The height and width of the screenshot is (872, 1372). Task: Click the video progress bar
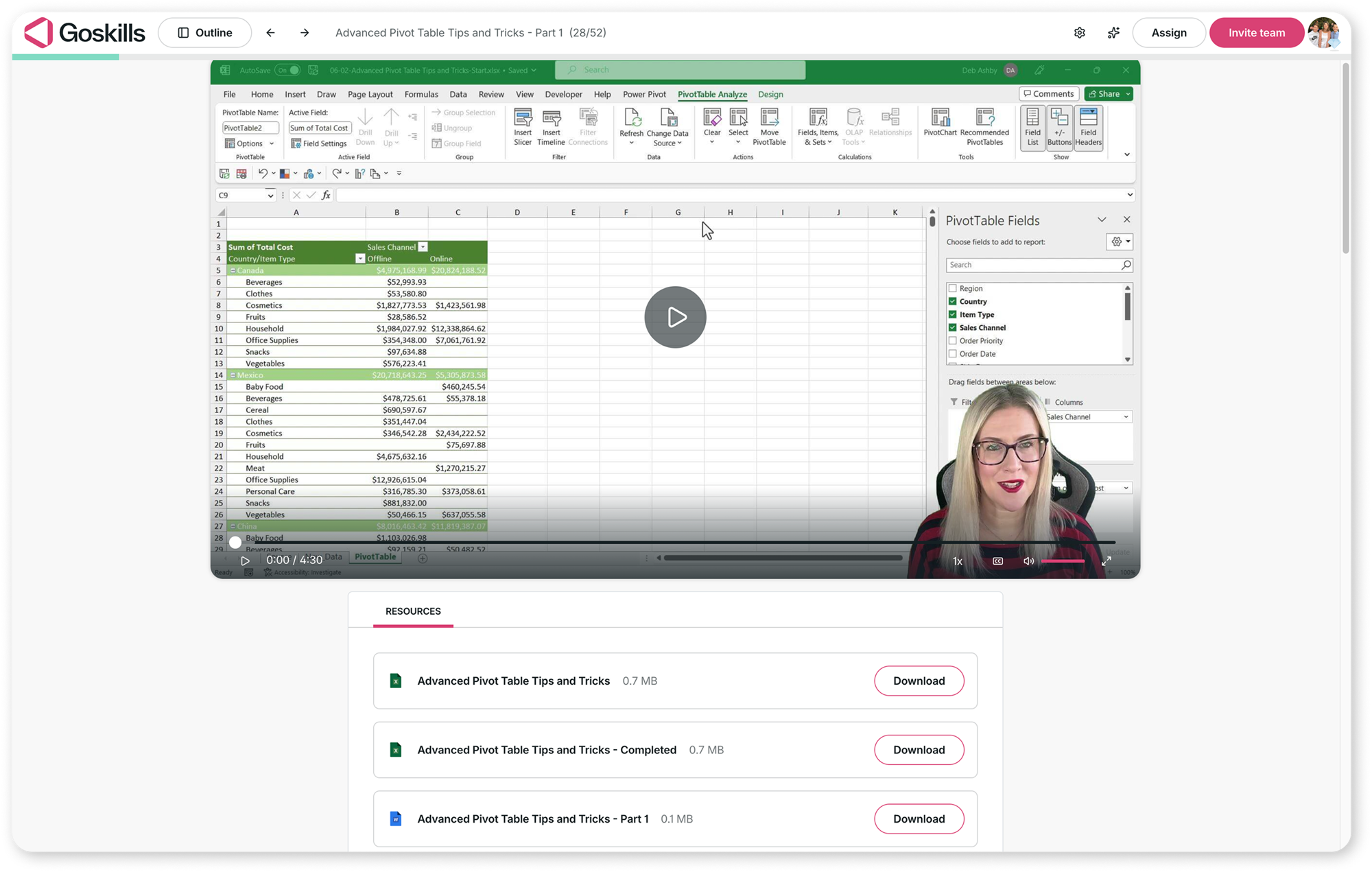[x=676, y=543]
